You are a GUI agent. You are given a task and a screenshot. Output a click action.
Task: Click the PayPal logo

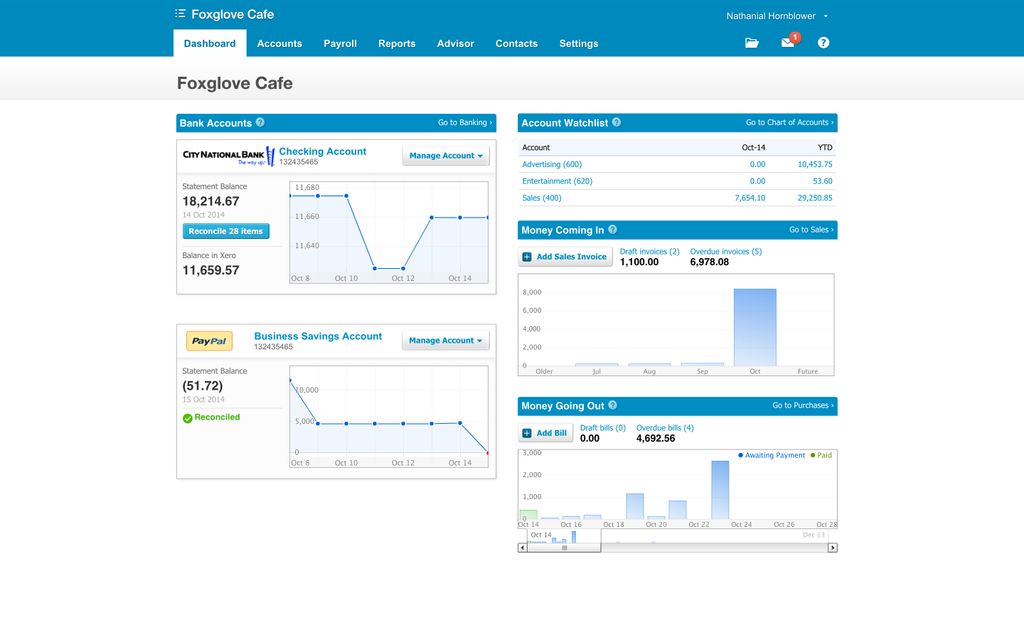point(209,341)
